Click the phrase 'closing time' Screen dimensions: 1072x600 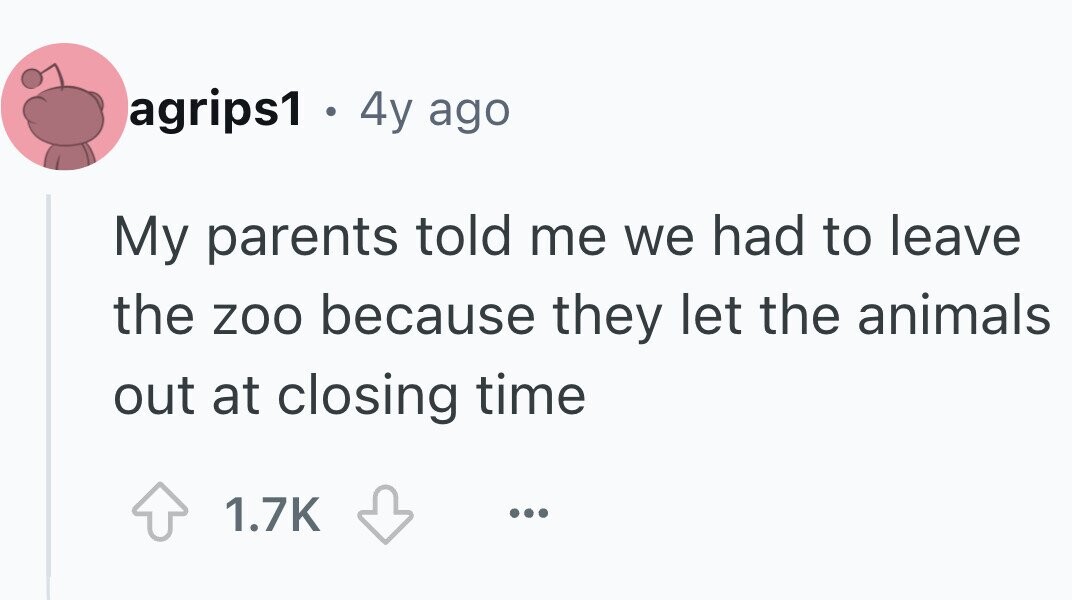(431, 396)
